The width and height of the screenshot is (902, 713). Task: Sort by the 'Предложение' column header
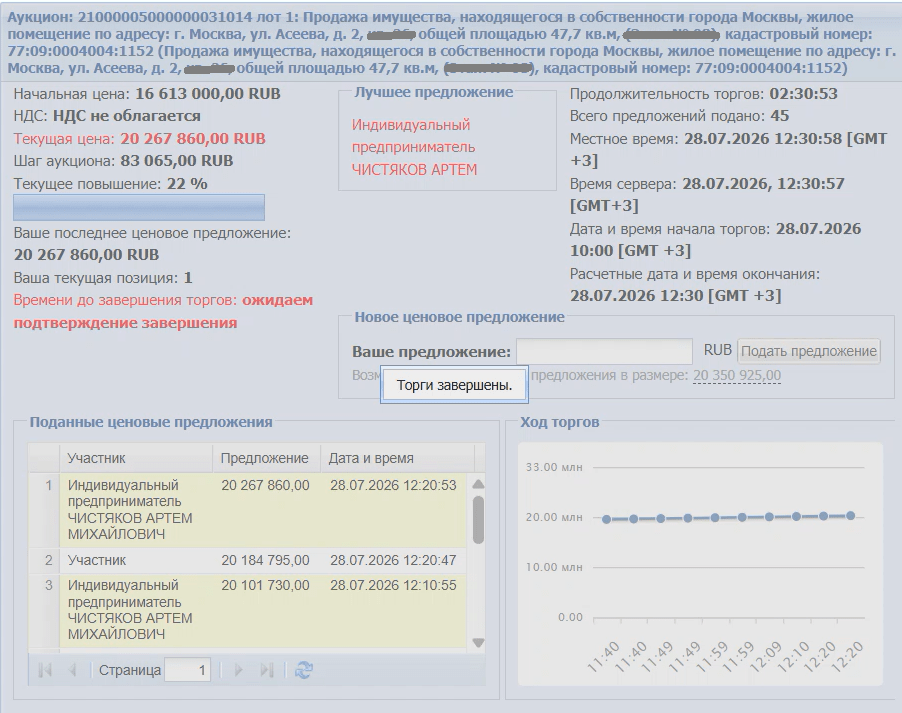(x=266, y=458)
